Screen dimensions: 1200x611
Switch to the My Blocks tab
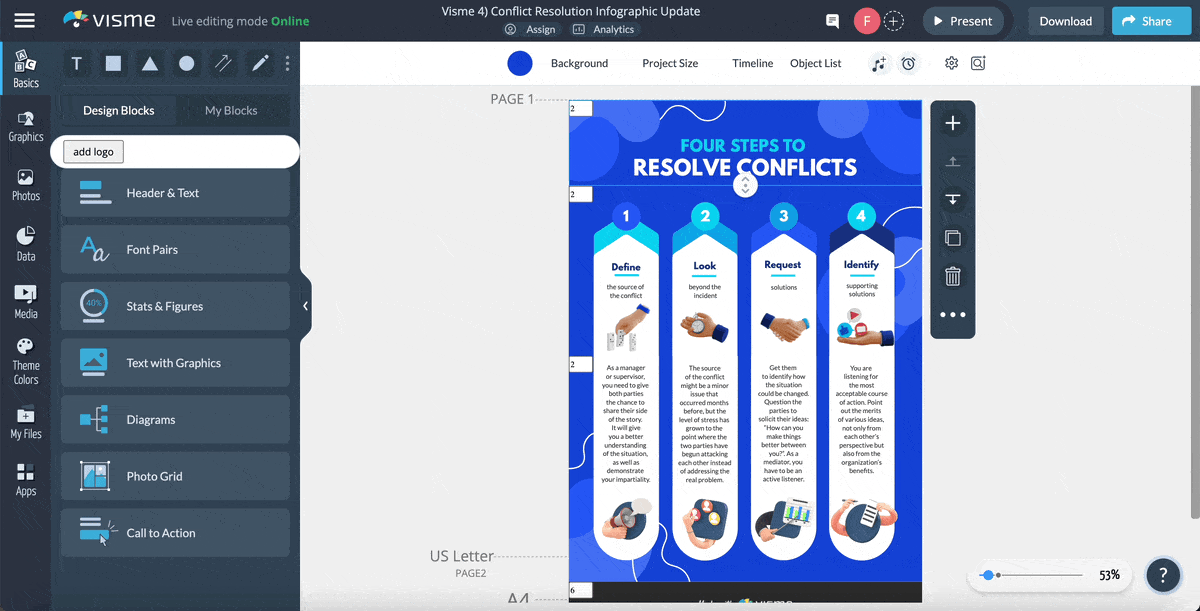[232, 110]
